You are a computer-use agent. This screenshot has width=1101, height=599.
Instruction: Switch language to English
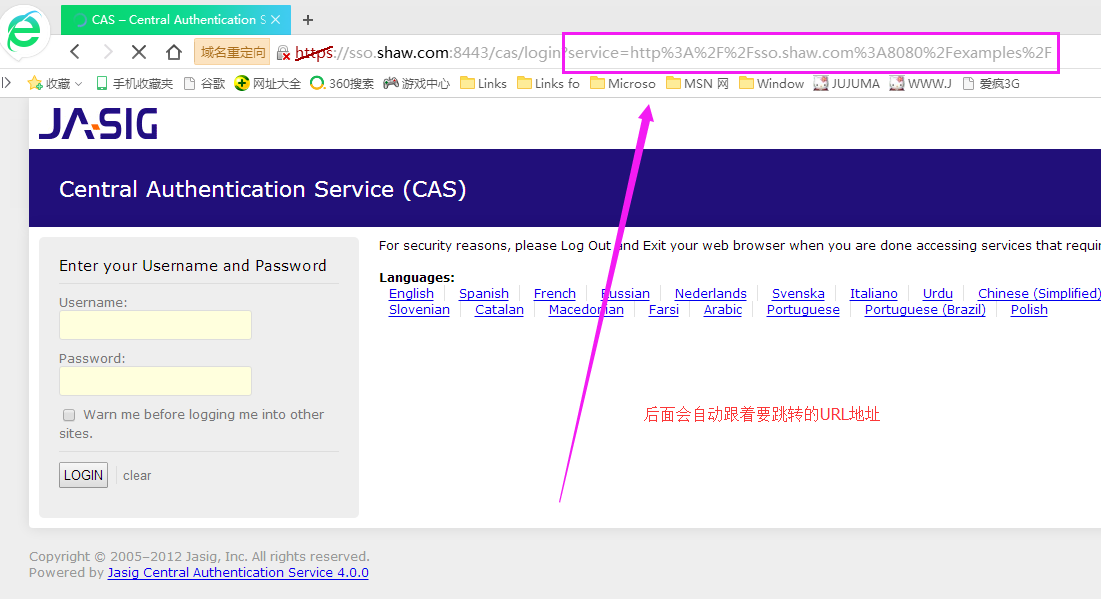pos(411,294)
